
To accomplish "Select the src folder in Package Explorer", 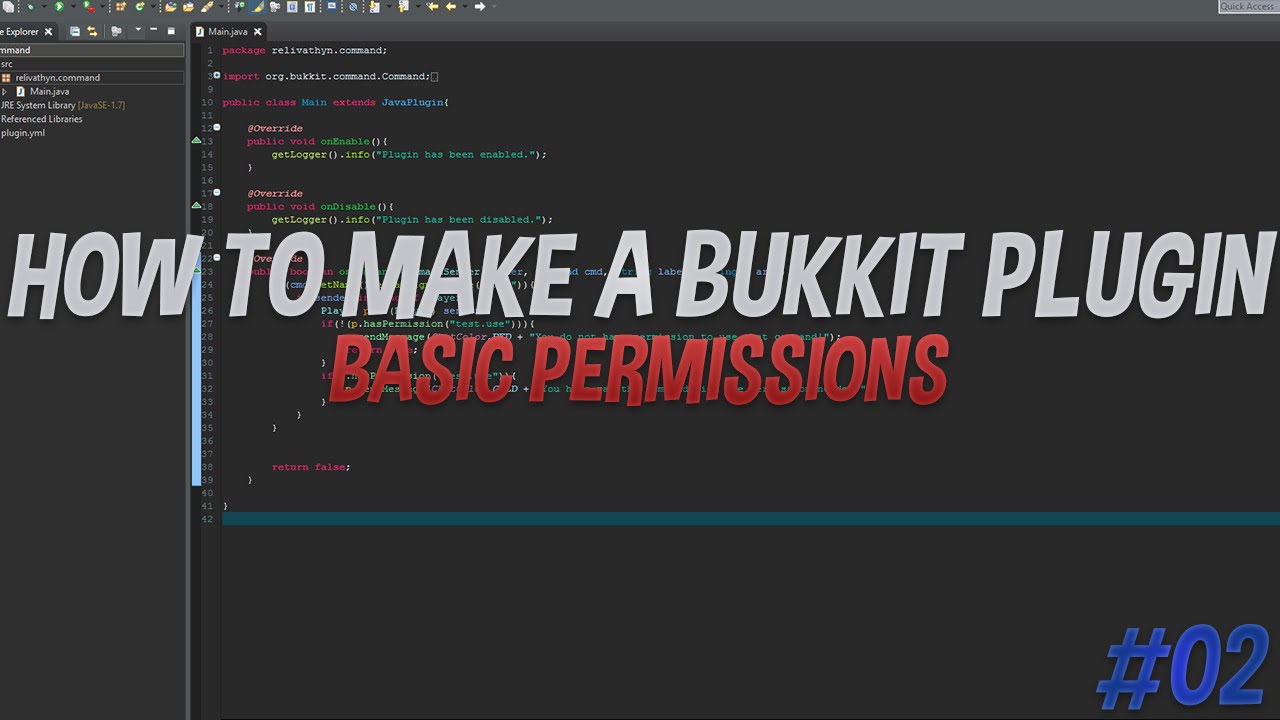I will [7, 64].
